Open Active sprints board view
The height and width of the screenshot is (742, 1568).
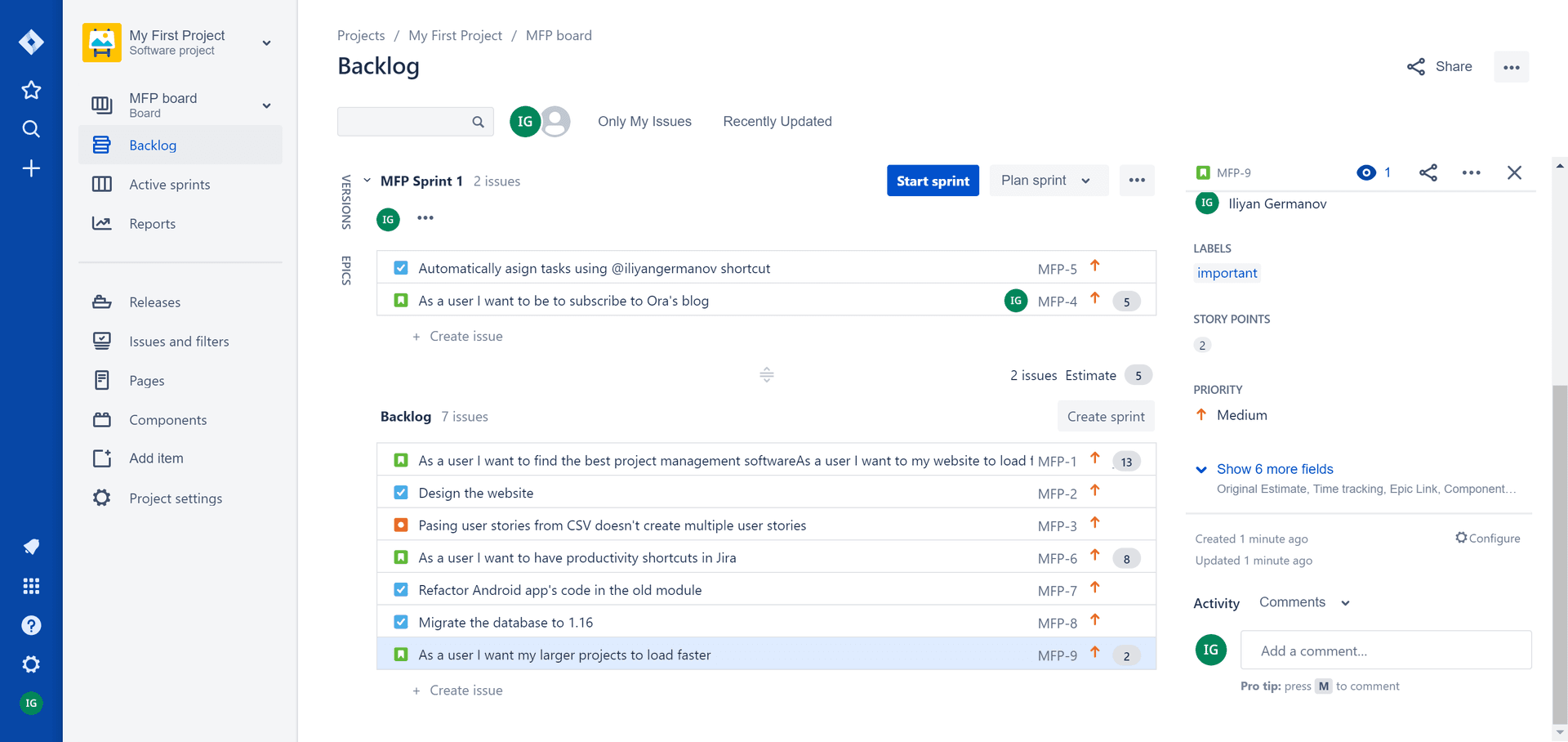point(168,184)
